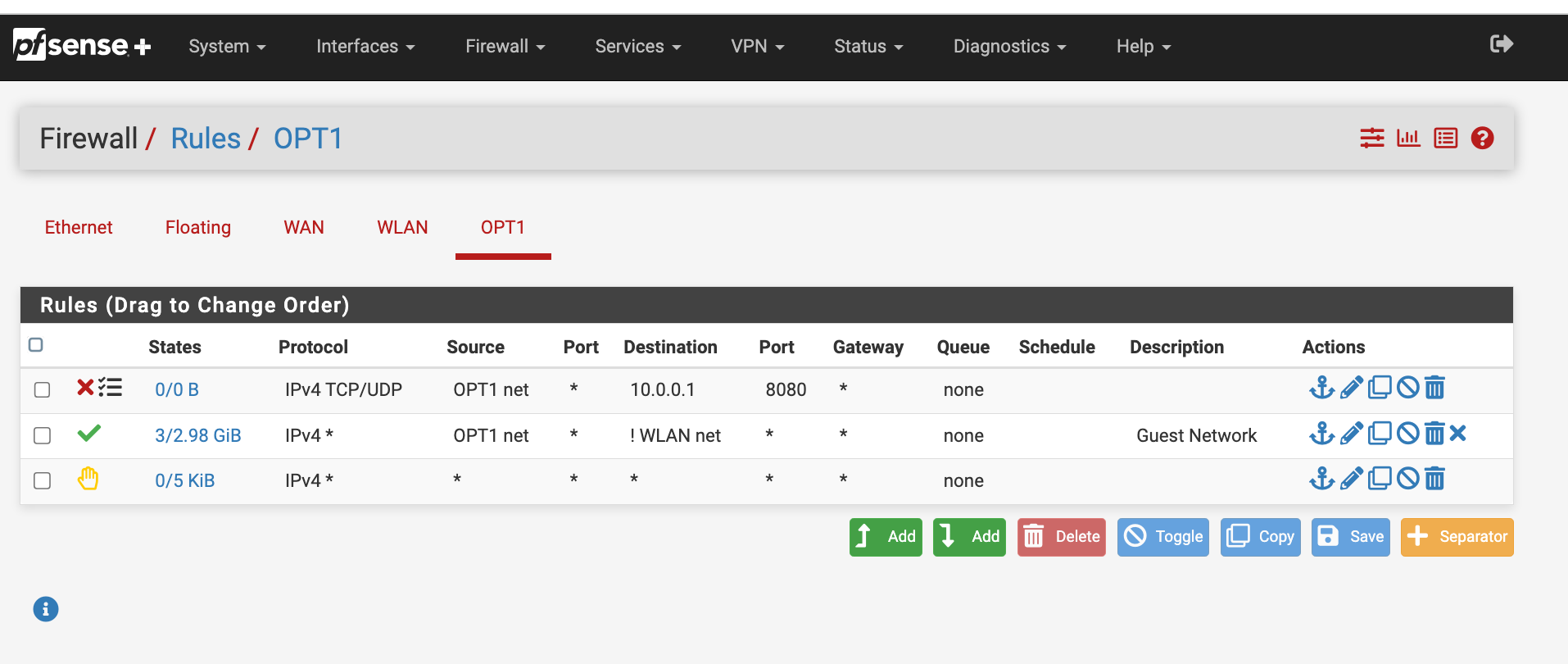Disable the 10.0.0.1 rule via ban icon
Image resolution: width=1568 pixels, height=664 pixels.
1407,387
